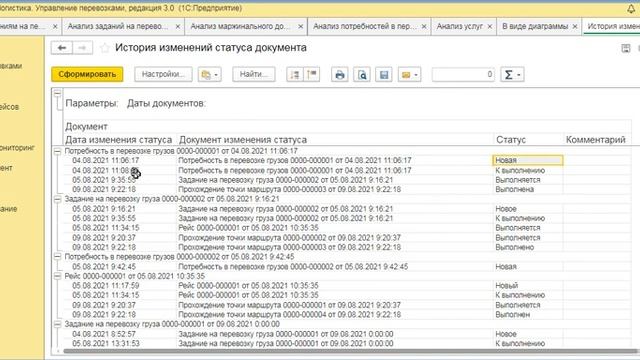Click Параметры: label in report header
This screenshot has height=360, width=640.
point(92,103)
